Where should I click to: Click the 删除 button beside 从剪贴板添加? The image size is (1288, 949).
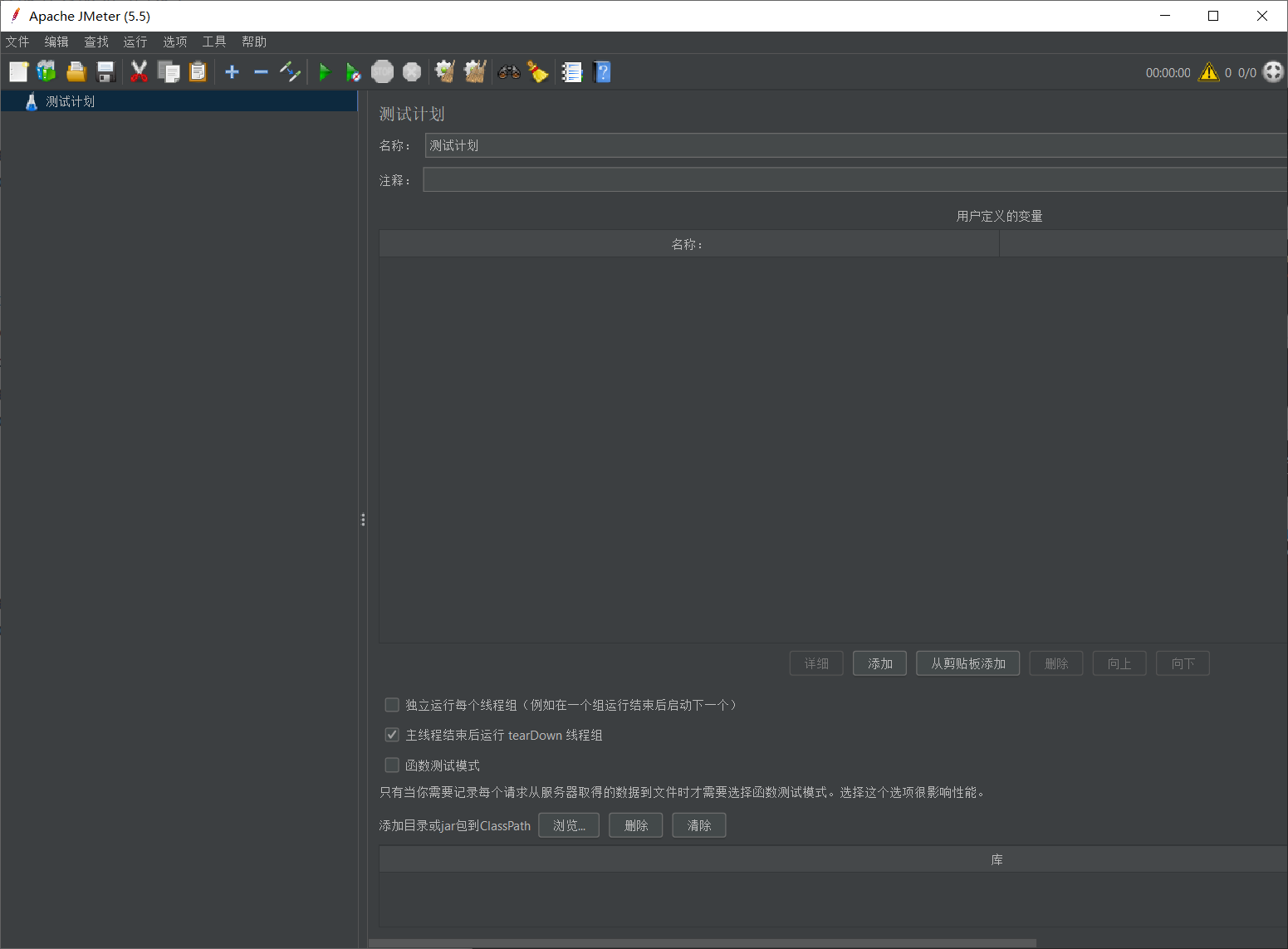coord(1056,663)
